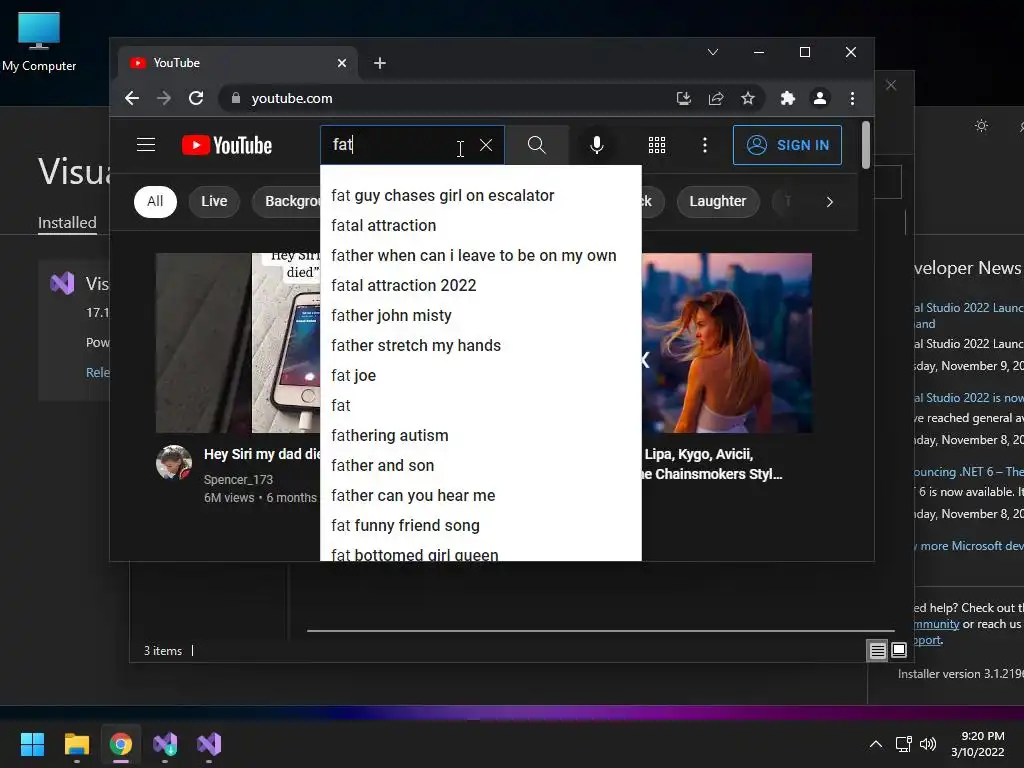Choose suggestion 'father when can i leave to be on my own'
The width and height of the screenshot is (1024, 768).
[x=481, y=255]
